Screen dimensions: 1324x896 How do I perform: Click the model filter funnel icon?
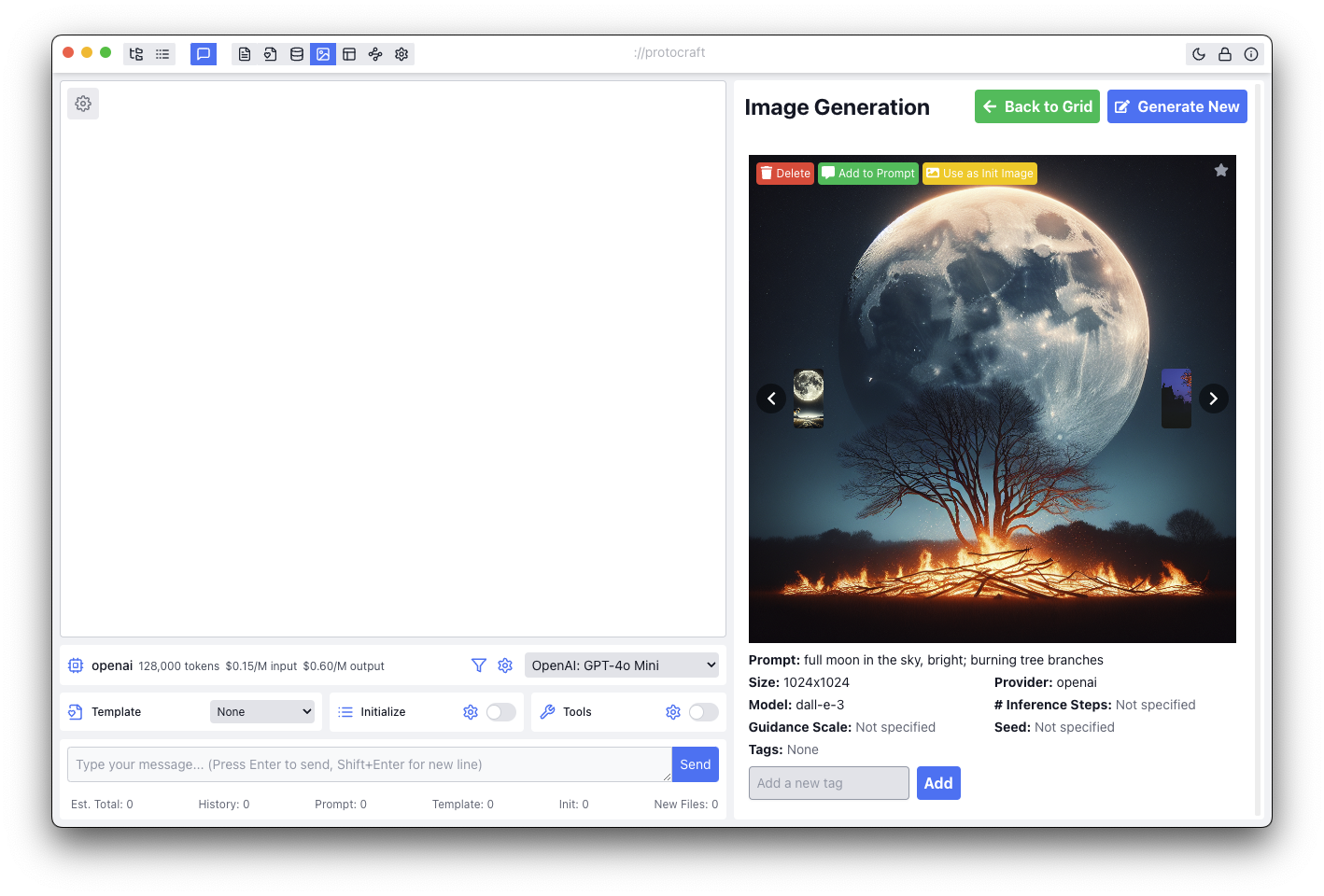[x=479, y=665]
